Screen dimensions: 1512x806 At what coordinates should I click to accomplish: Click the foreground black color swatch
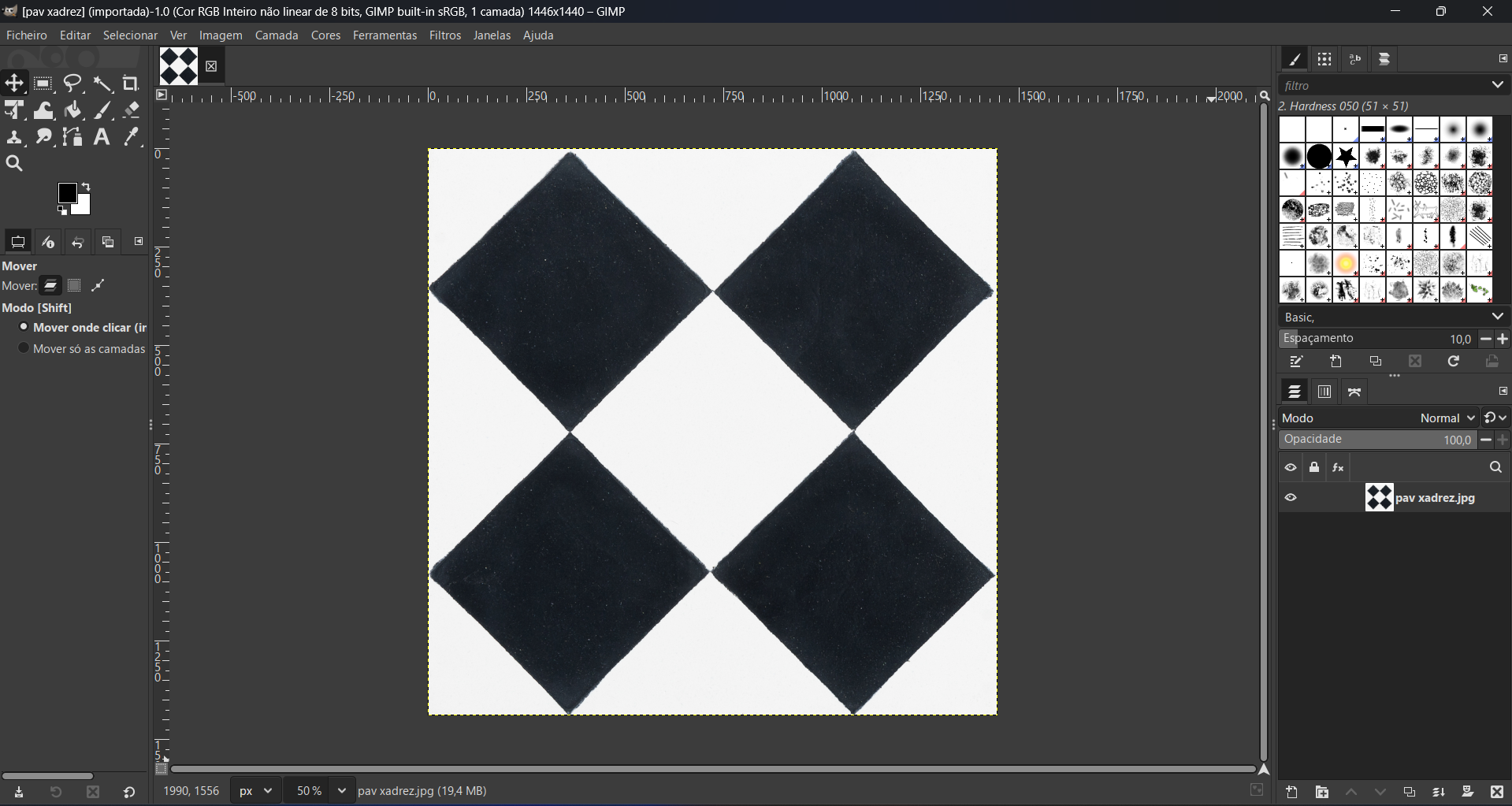tap(68, 194)
